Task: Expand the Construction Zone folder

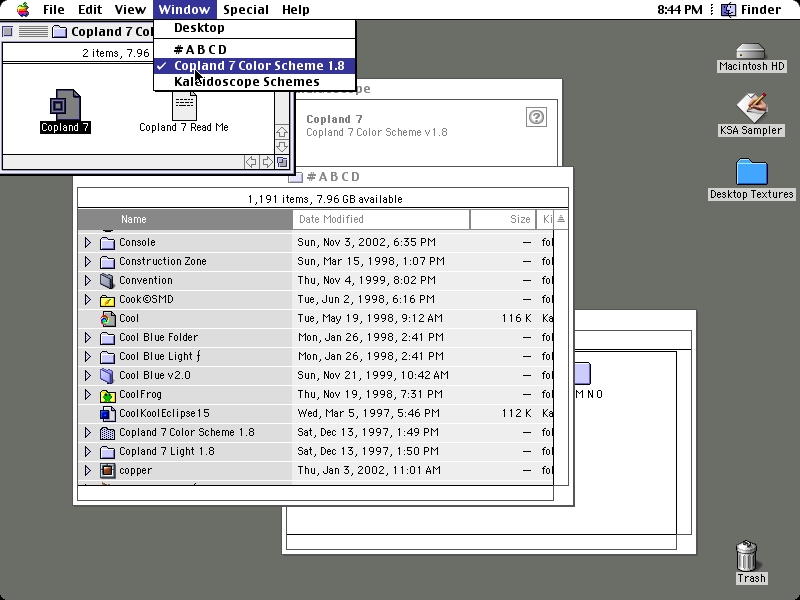Action: 88,261
